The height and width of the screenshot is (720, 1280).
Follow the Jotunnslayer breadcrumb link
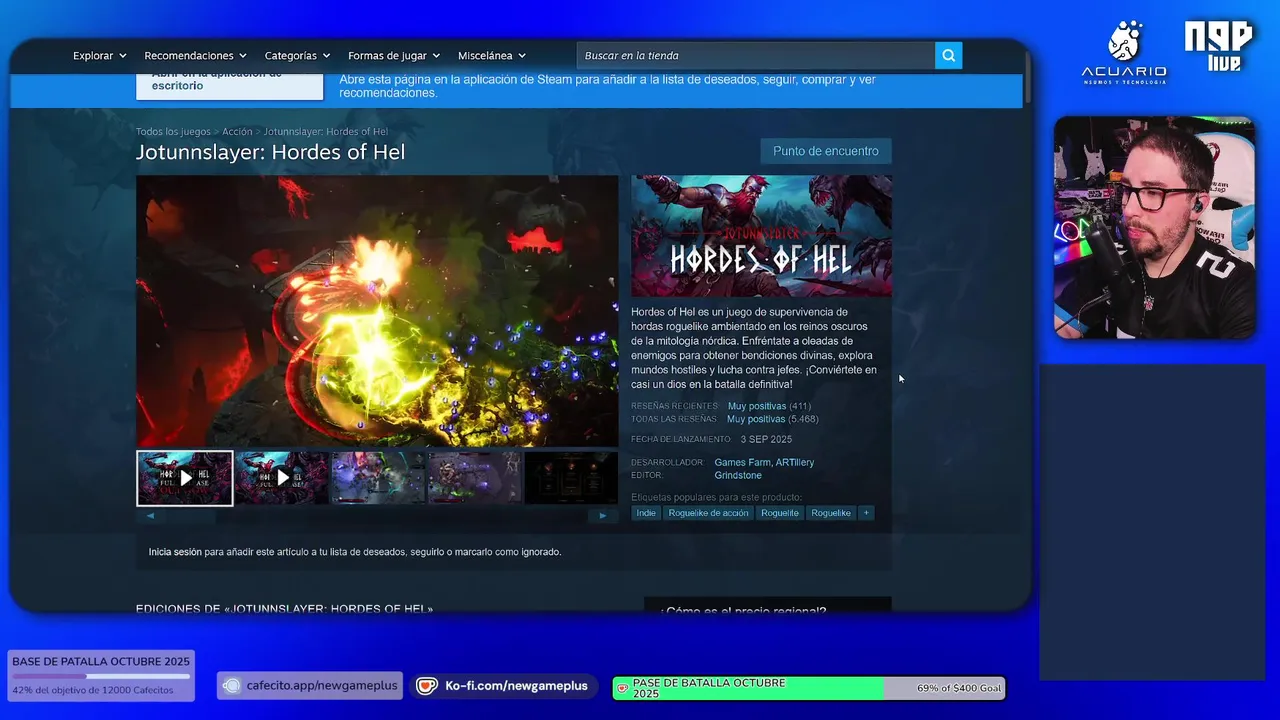pyautogui.click(x=326, y=132)
